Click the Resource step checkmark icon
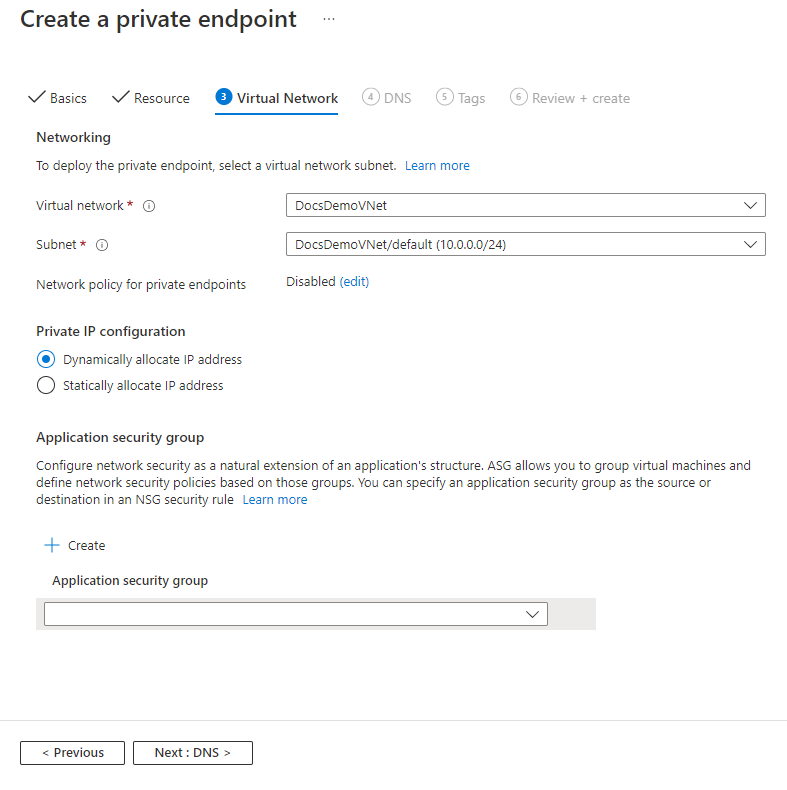Screen dimensions: 787x790 pos(121,97)
